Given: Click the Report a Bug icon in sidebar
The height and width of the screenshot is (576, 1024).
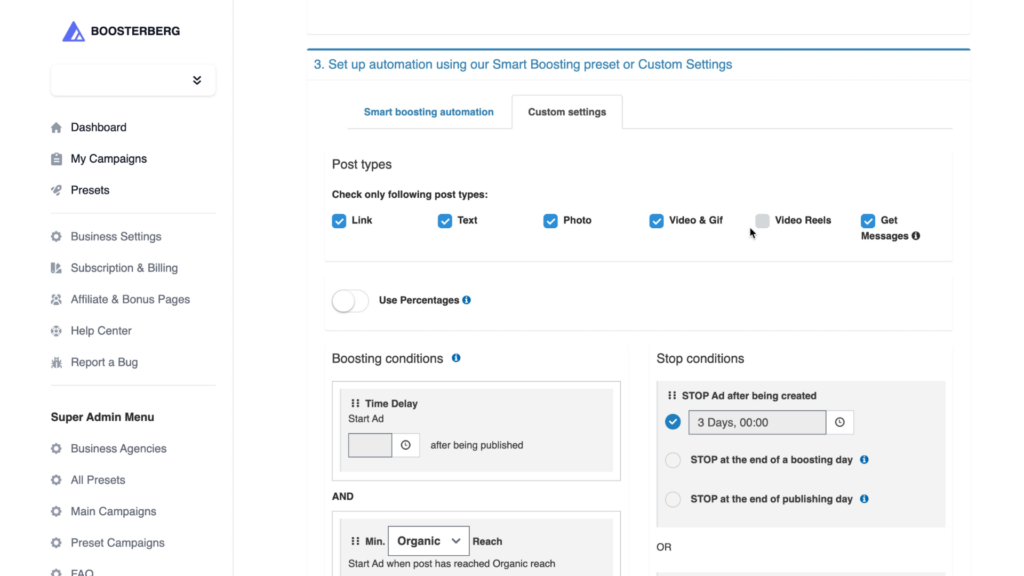Looking at the screenshot, I should point(56,362).
